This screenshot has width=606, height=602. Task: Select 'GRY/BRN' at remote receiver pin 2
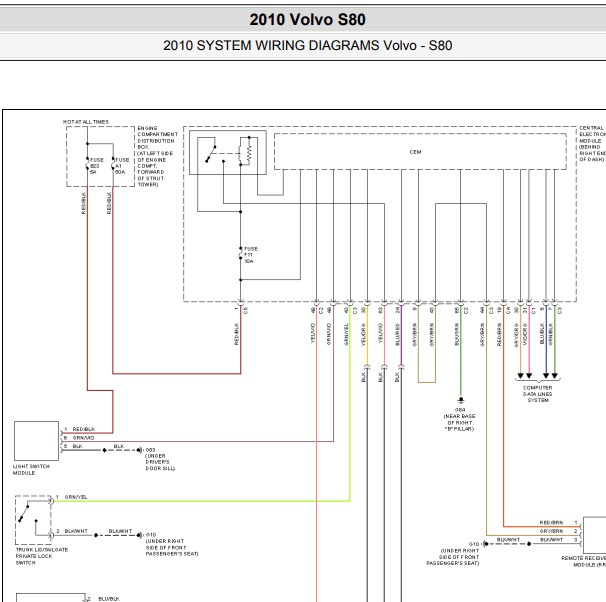point(551,531)
